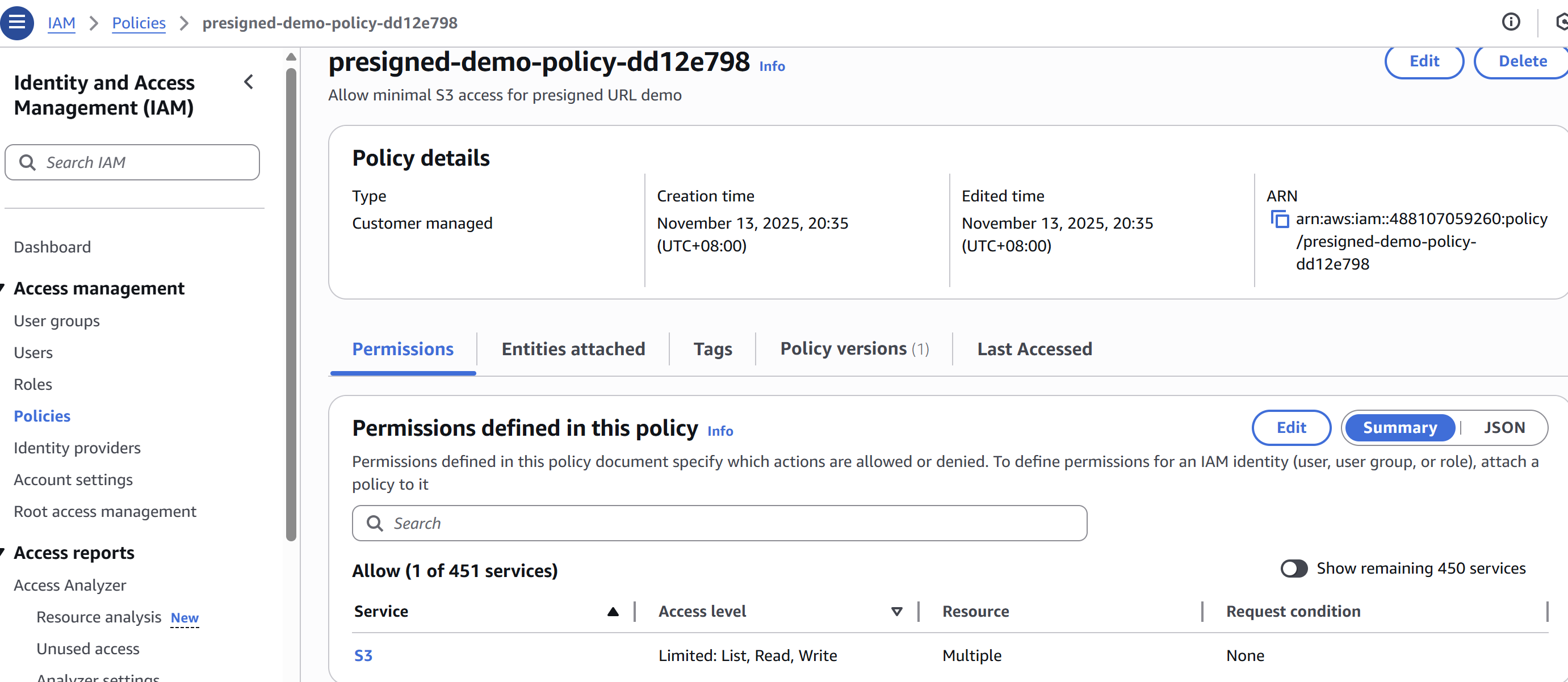
Task: Click the magnifier icon in permissions search
Action: tap(375, 523)
